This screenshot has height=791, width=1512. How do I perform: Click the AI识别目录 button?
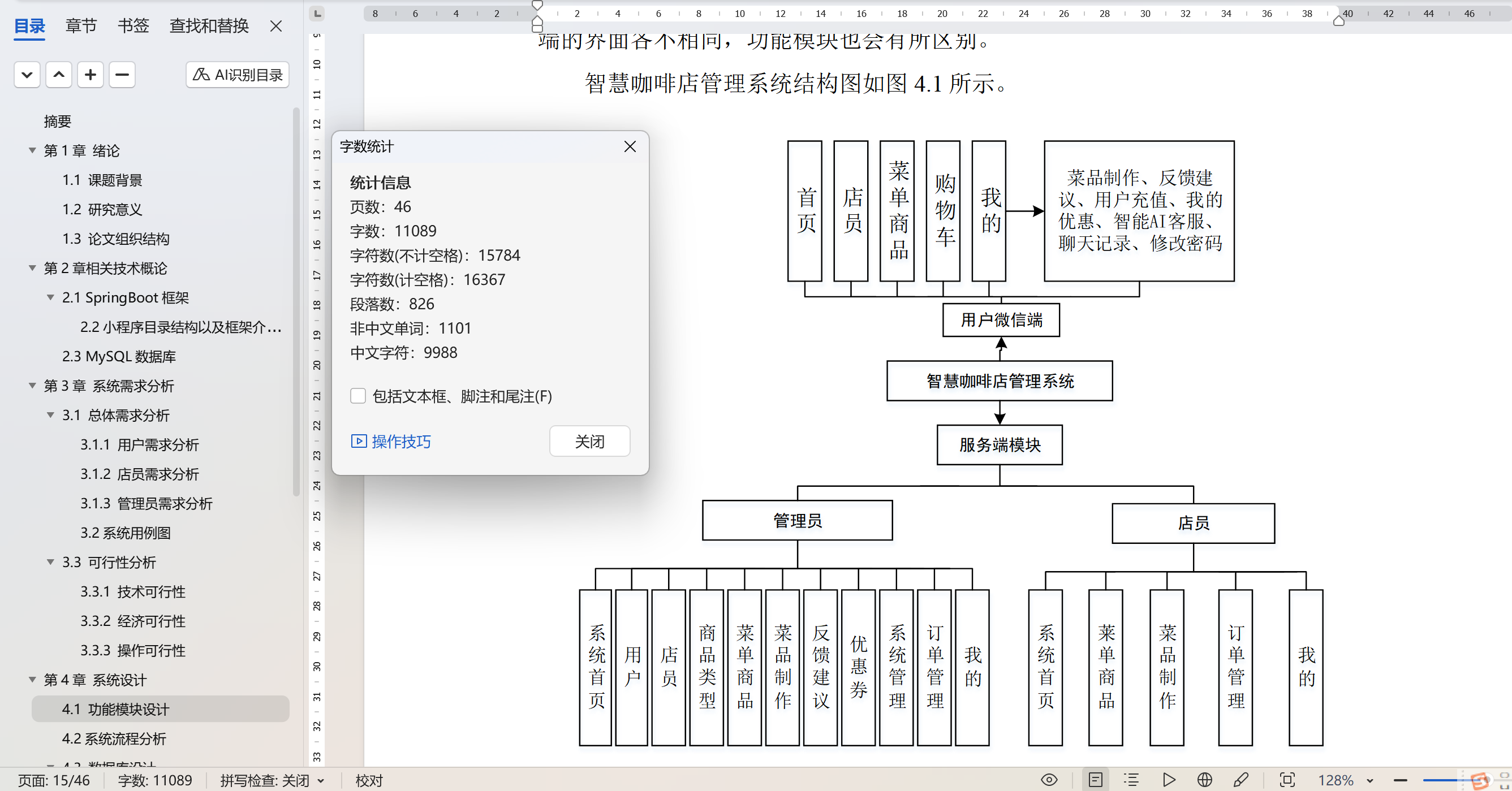pos(238,75)
